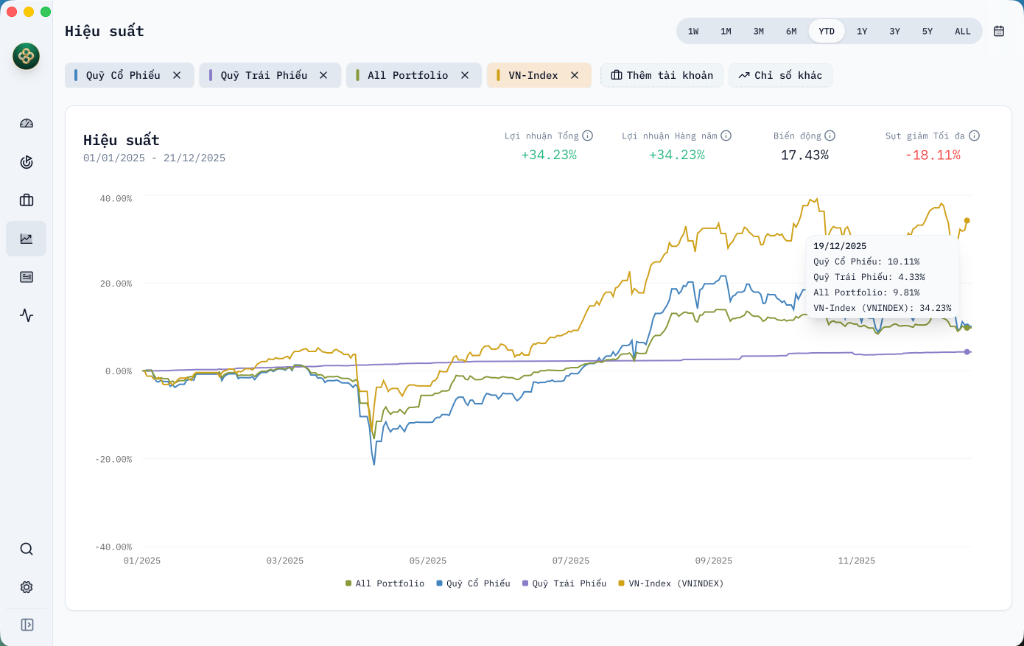Select the 1Y time range tab

862,31
